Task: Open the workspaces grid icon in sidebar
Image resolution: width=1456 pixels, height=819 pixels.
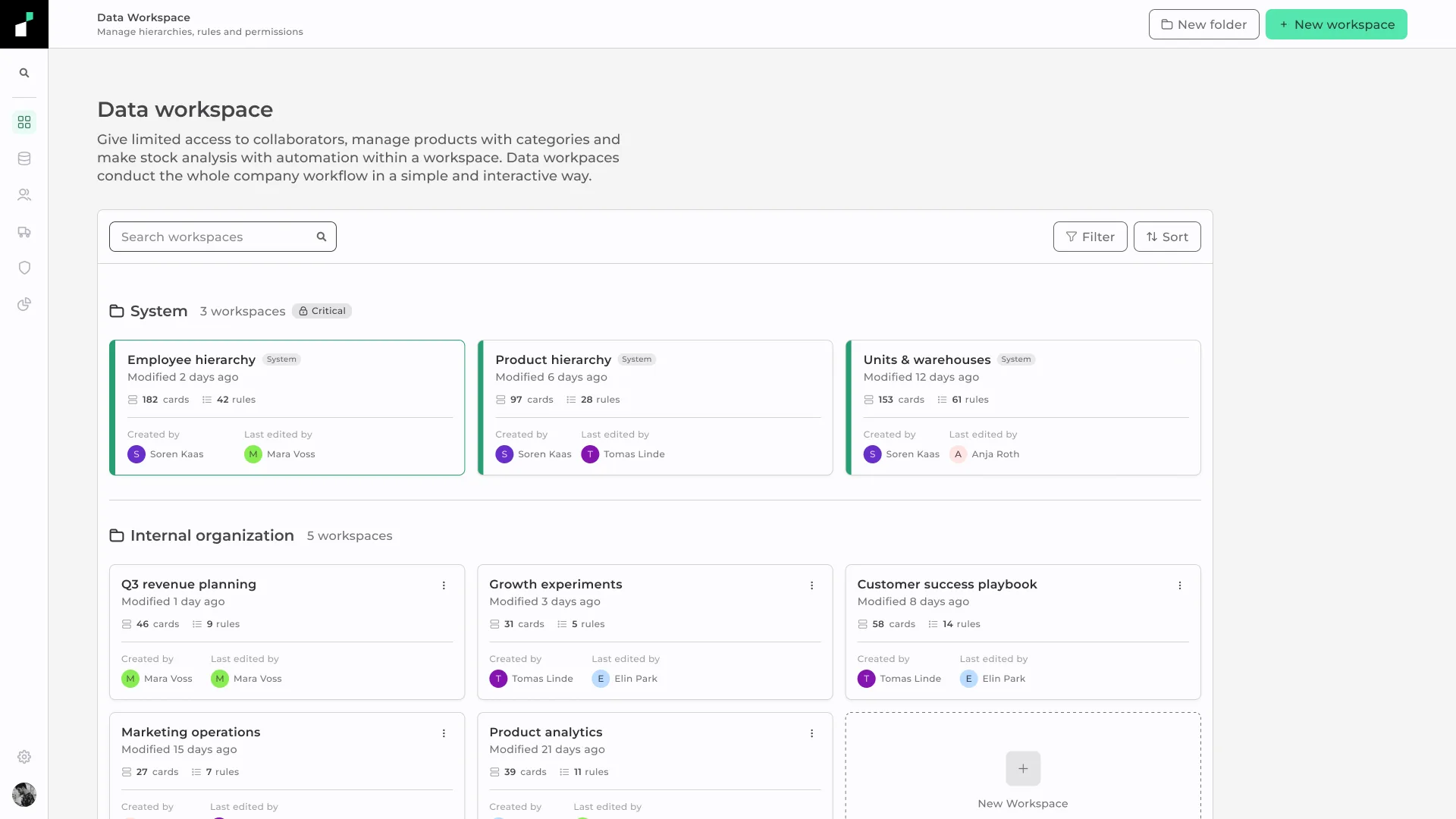Action: tap(24, 122)
